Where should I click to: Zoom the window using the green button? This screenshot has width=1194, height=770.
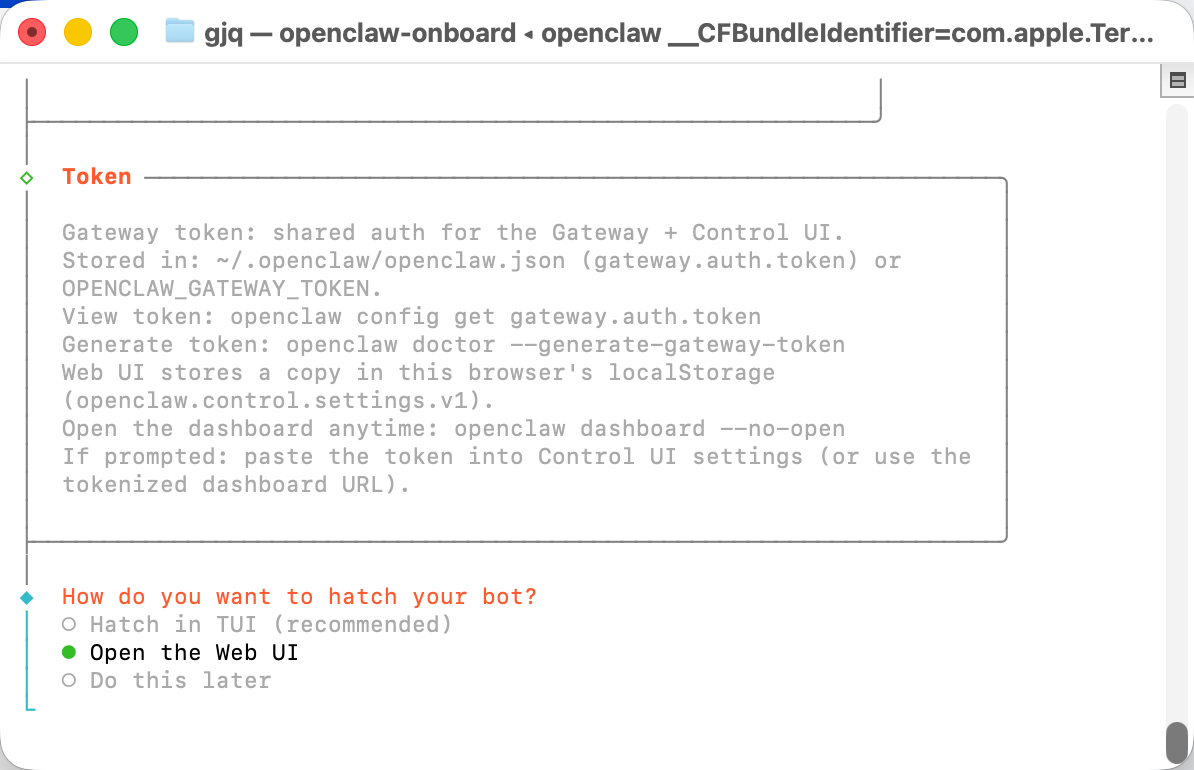click(x=124, y=33)
